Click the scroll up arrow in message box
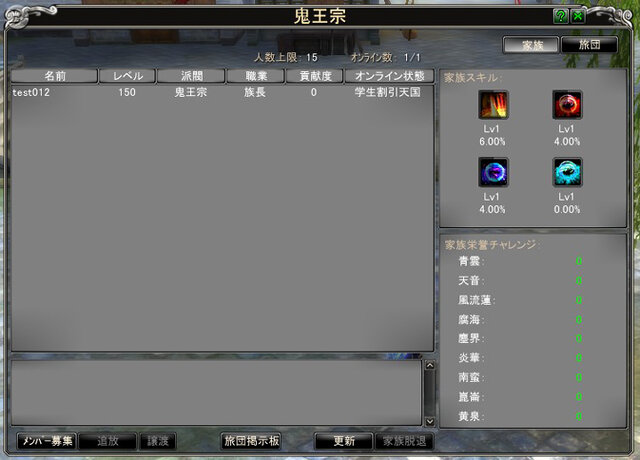The height and width of the screenshot is (460, 640). coord(430,366)
